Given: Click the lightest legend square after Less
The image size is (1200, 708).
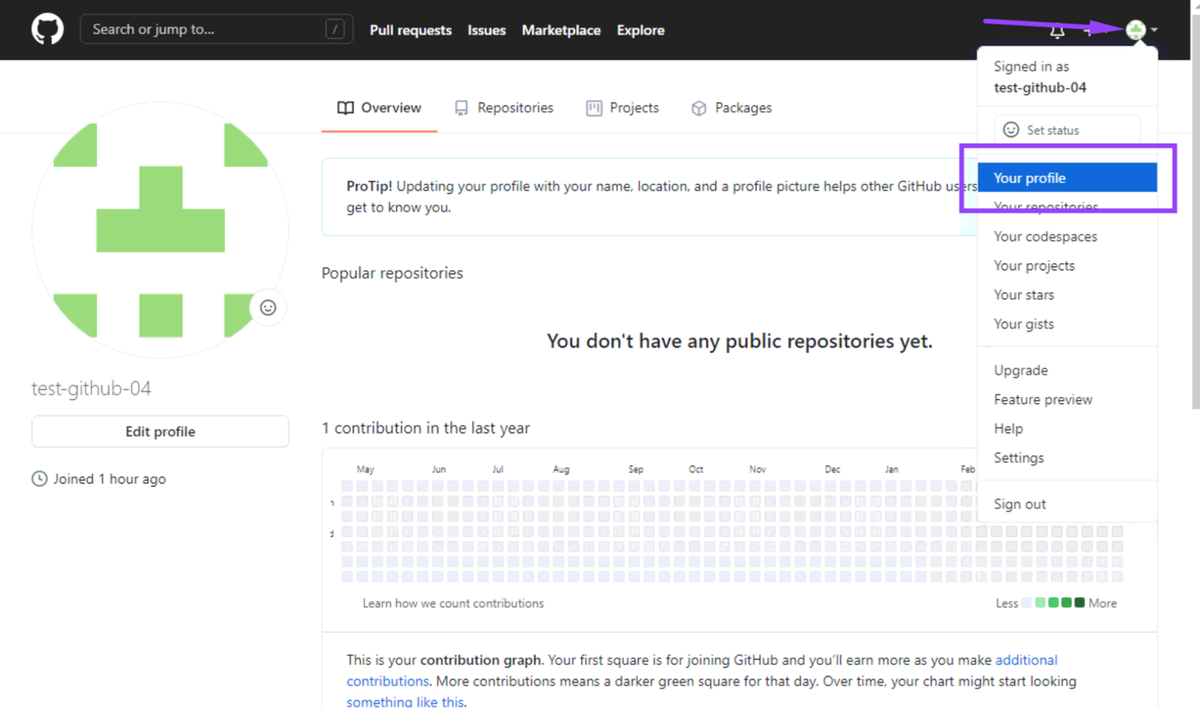Looking at the screenshot, I should point(1027,603).
